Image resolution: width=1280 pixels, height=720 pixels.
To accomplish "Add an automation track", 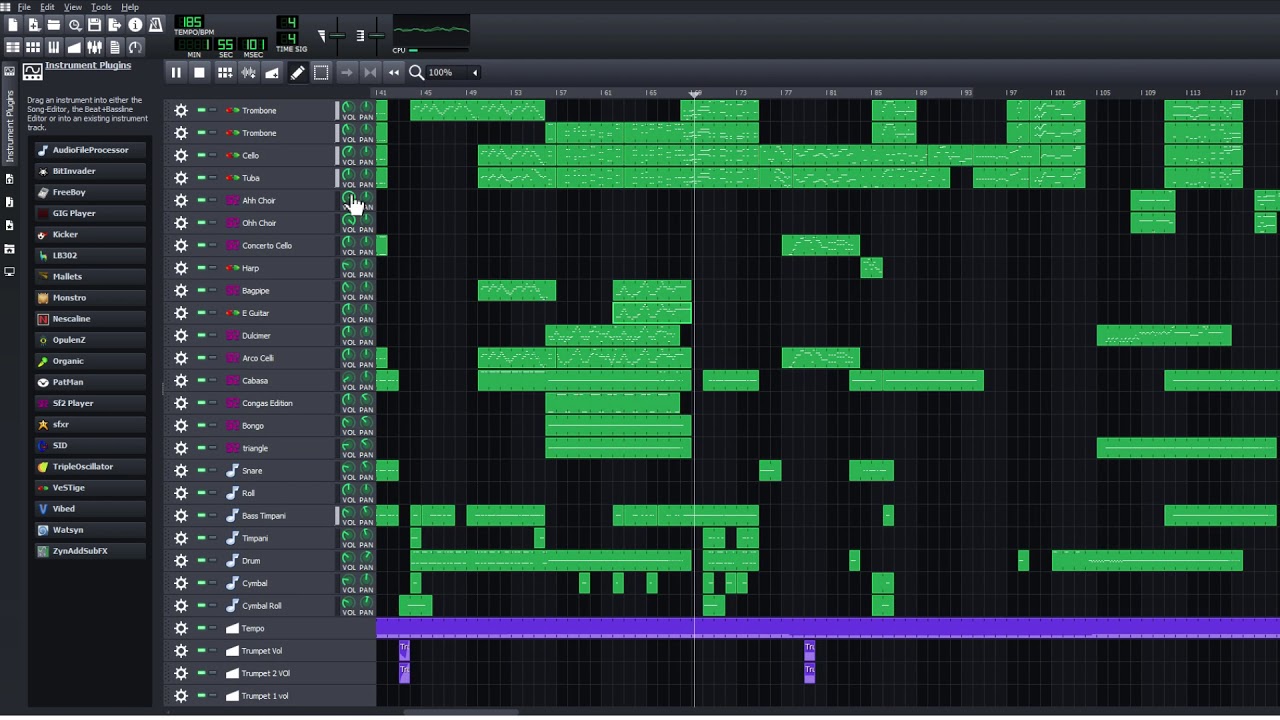I will click(x=272, y=72).
